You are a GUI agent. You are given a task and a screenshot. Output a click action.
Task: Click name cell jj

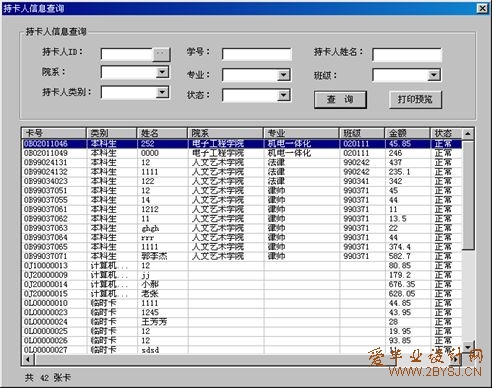tap(146, 275)
